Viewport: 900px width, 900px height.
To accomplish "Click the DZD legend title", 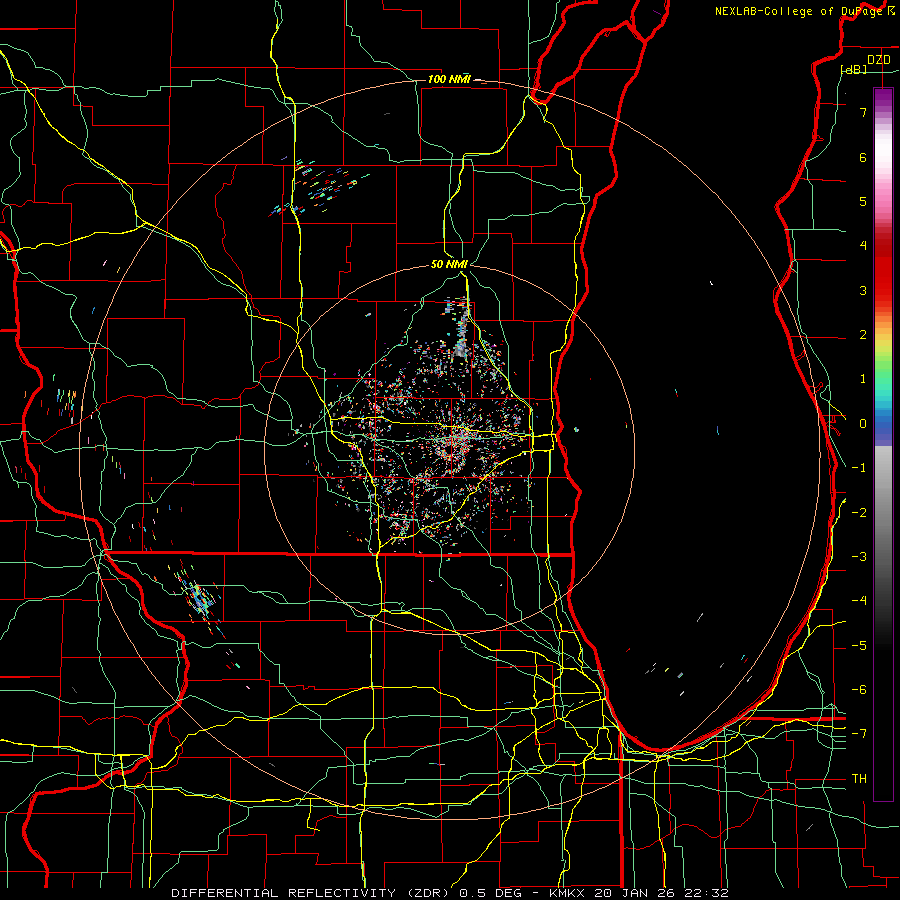I will [x=879, y=60].
